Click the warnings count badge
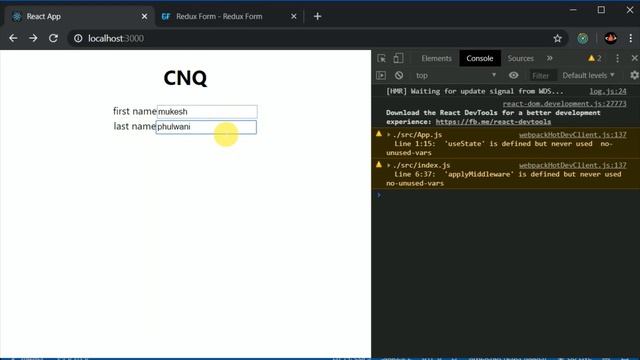Image resolution: width=640 pixels, height=360 pixels. coord(595,58)
